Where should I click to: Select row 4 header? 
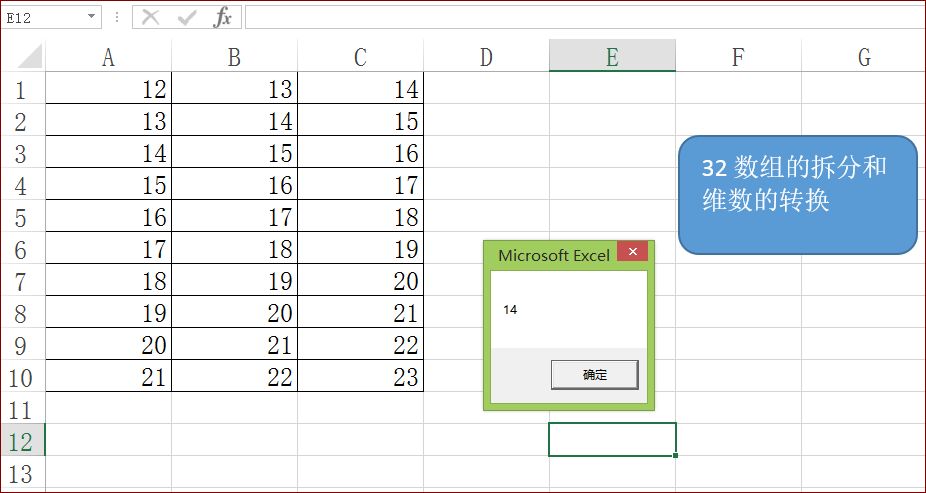[x=23, y=184]
